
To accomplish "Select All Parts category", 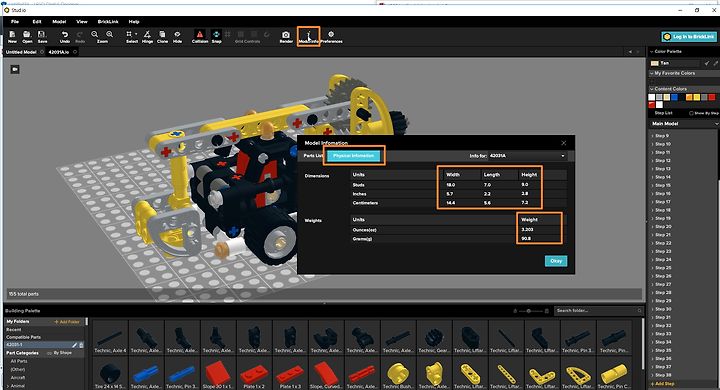I will click(19, 362).
